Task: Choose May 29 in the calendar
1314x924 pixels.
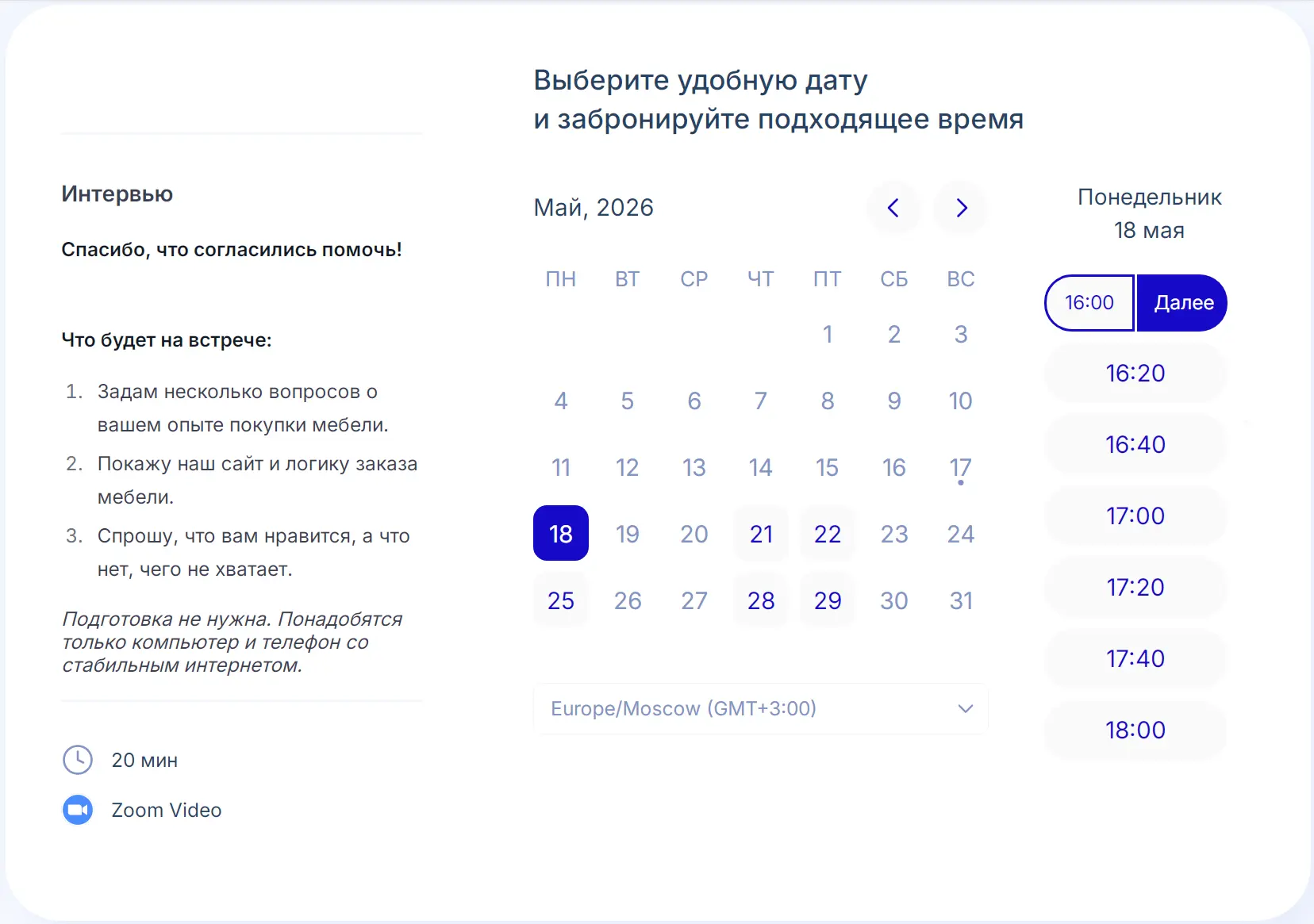Action: coord(828,600)
